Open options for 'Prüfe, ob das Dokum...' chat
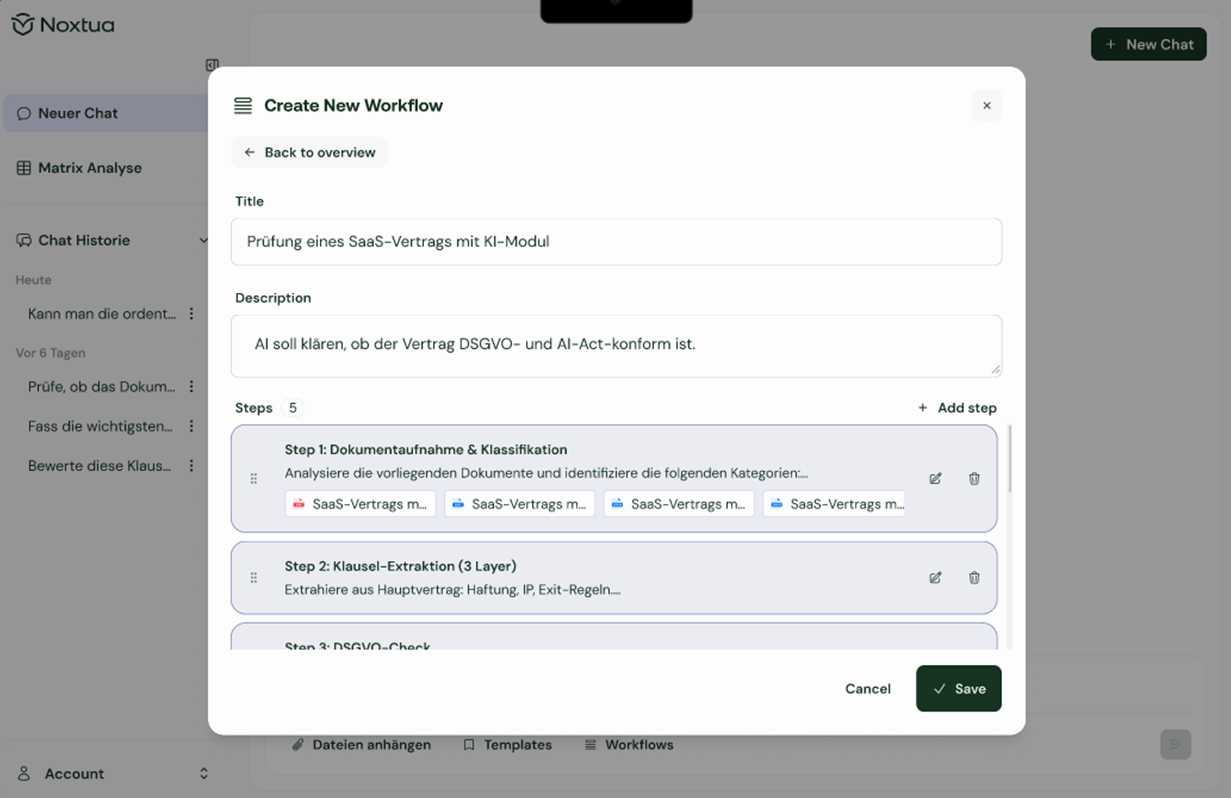The image size is (1231, 798). point(191,387)
